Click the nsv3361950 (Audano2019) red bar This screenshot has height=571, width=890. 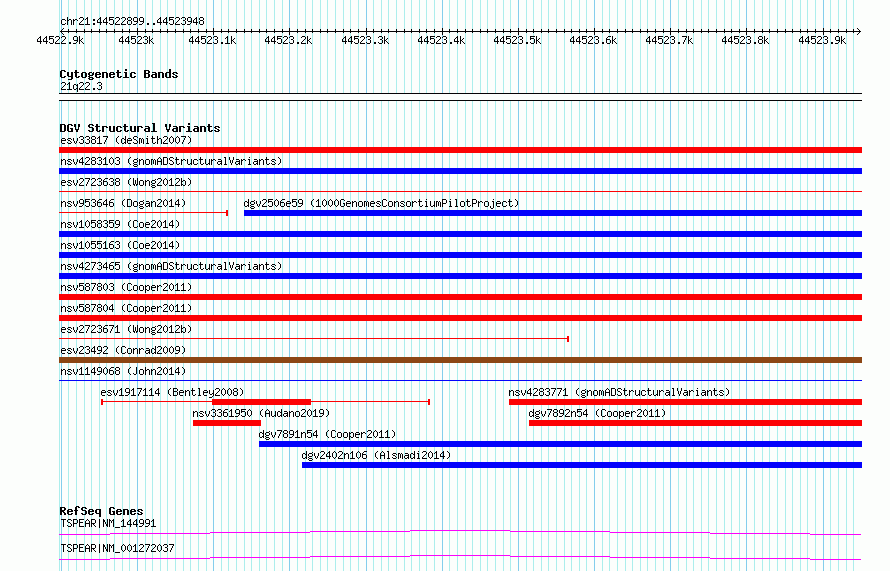click(x=227, y=423)
